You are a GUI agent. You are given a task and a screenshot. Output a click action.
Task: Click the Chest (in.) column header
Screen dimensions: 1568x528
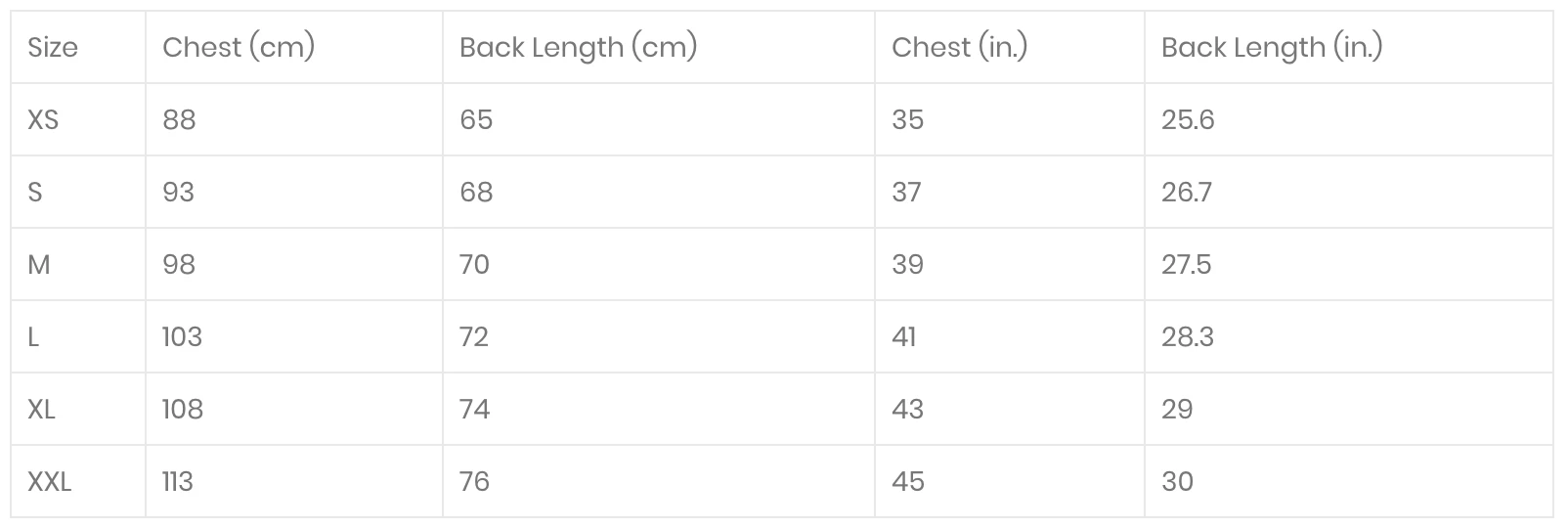coord(959,47)
